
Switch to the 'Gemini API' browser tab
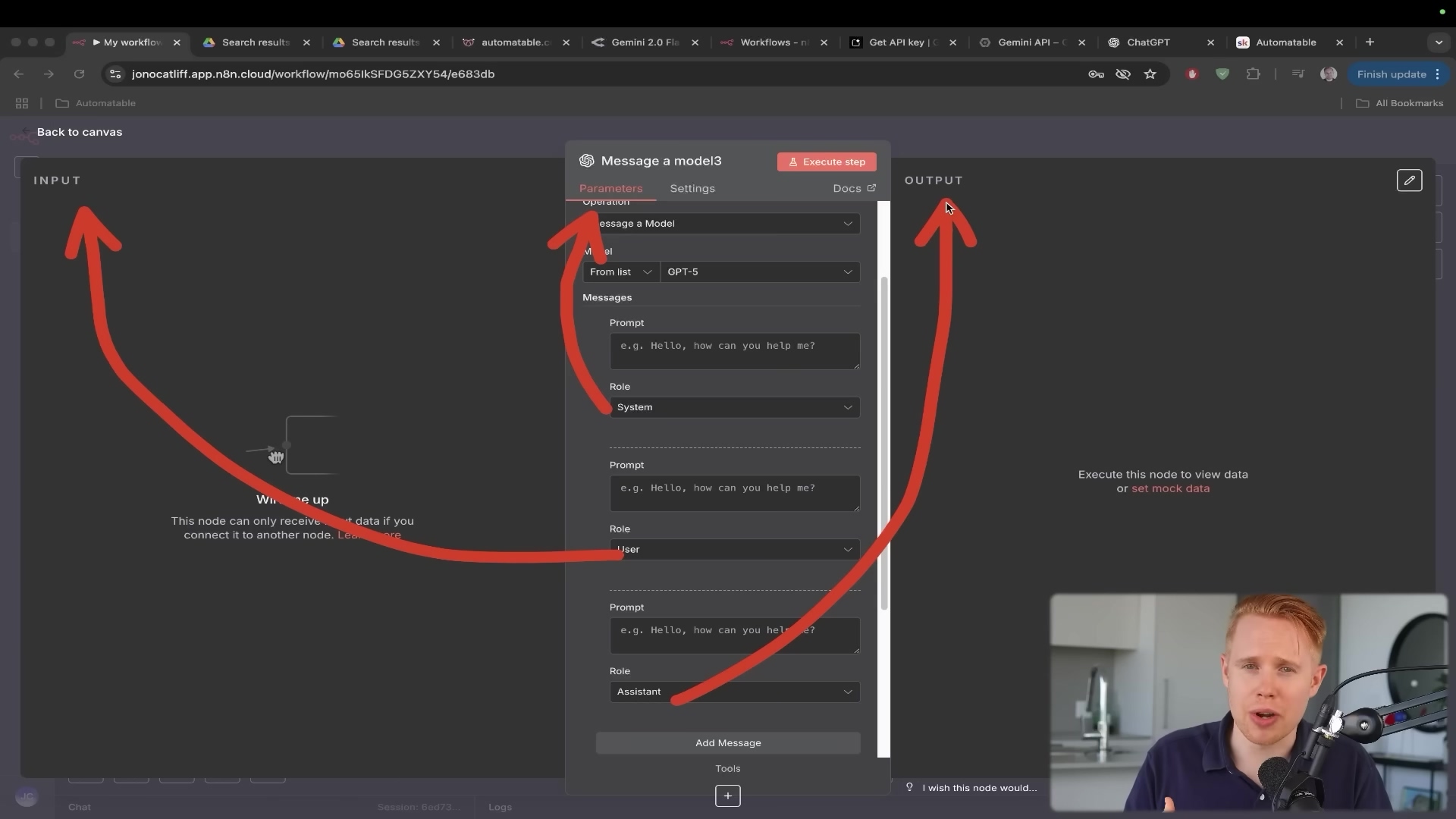[x=1031, y=42]
